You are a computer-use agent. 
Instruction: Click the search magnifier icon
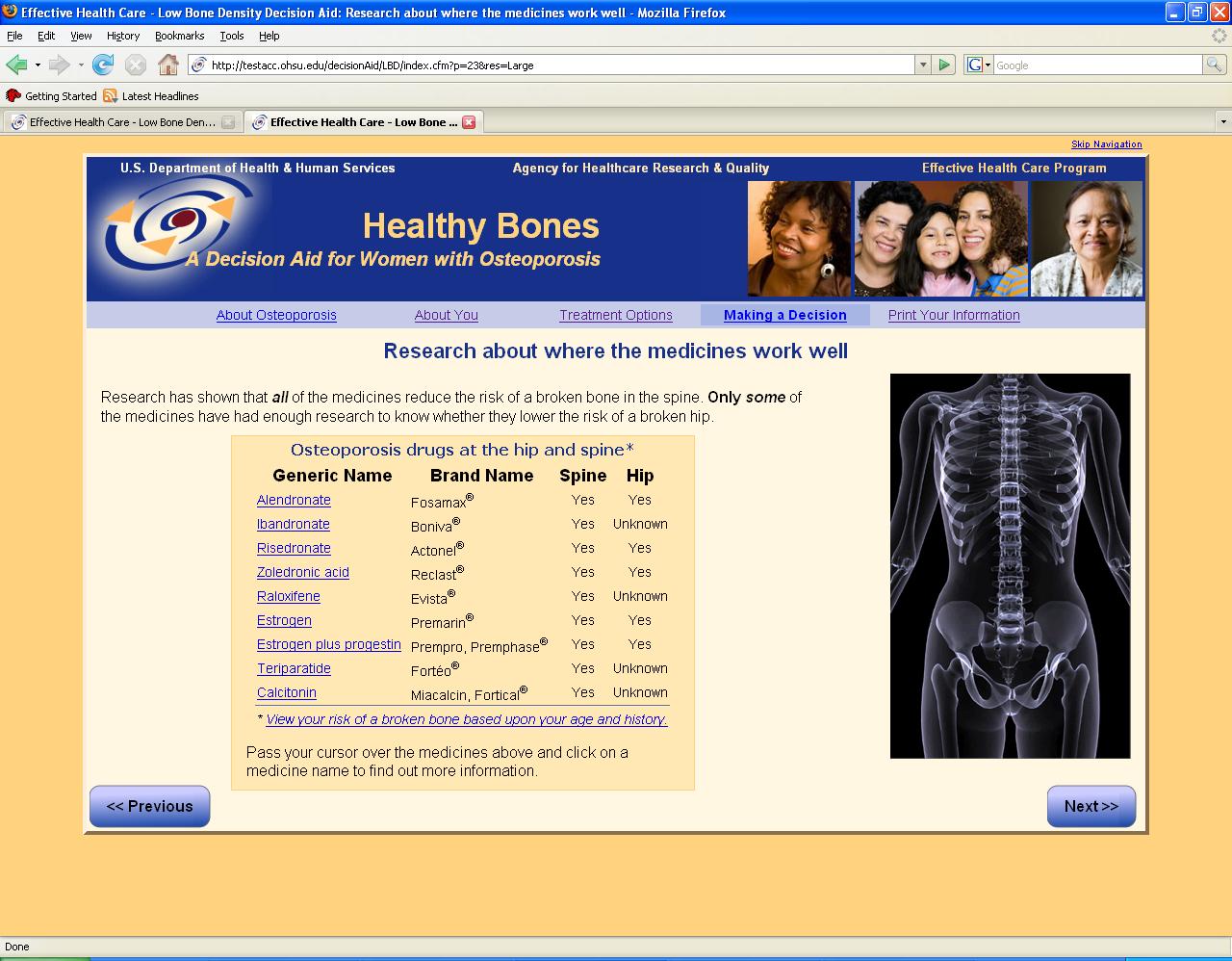click(x=1215, y=65)
